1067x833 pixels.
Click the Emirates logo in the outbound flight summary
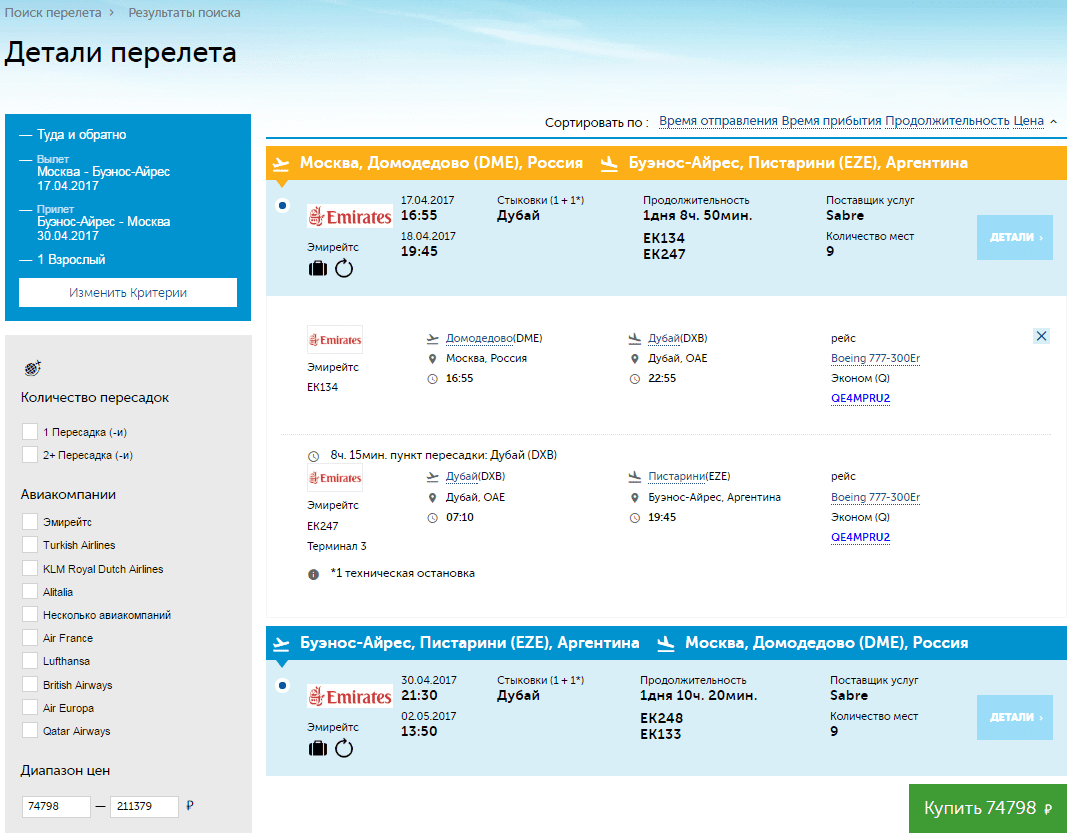pos(350,217)
